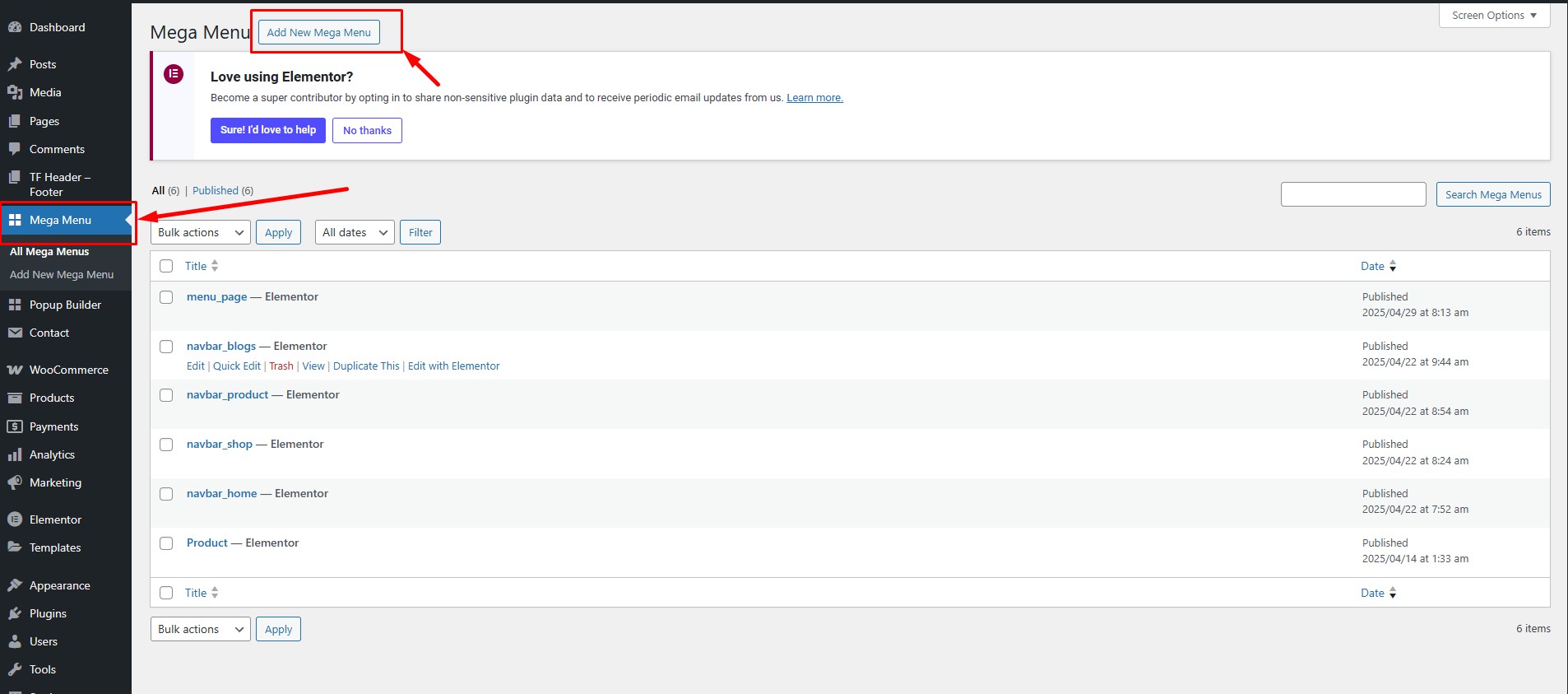
Task: Tick the select-all checkbox in top header
Action: point(166,266)
